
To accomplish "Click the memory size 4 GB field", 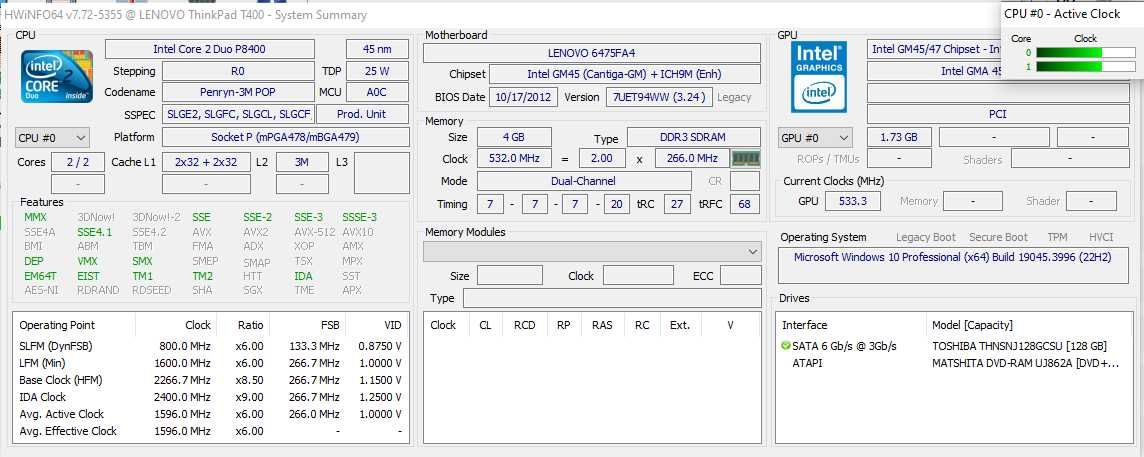I will point(514,137).
